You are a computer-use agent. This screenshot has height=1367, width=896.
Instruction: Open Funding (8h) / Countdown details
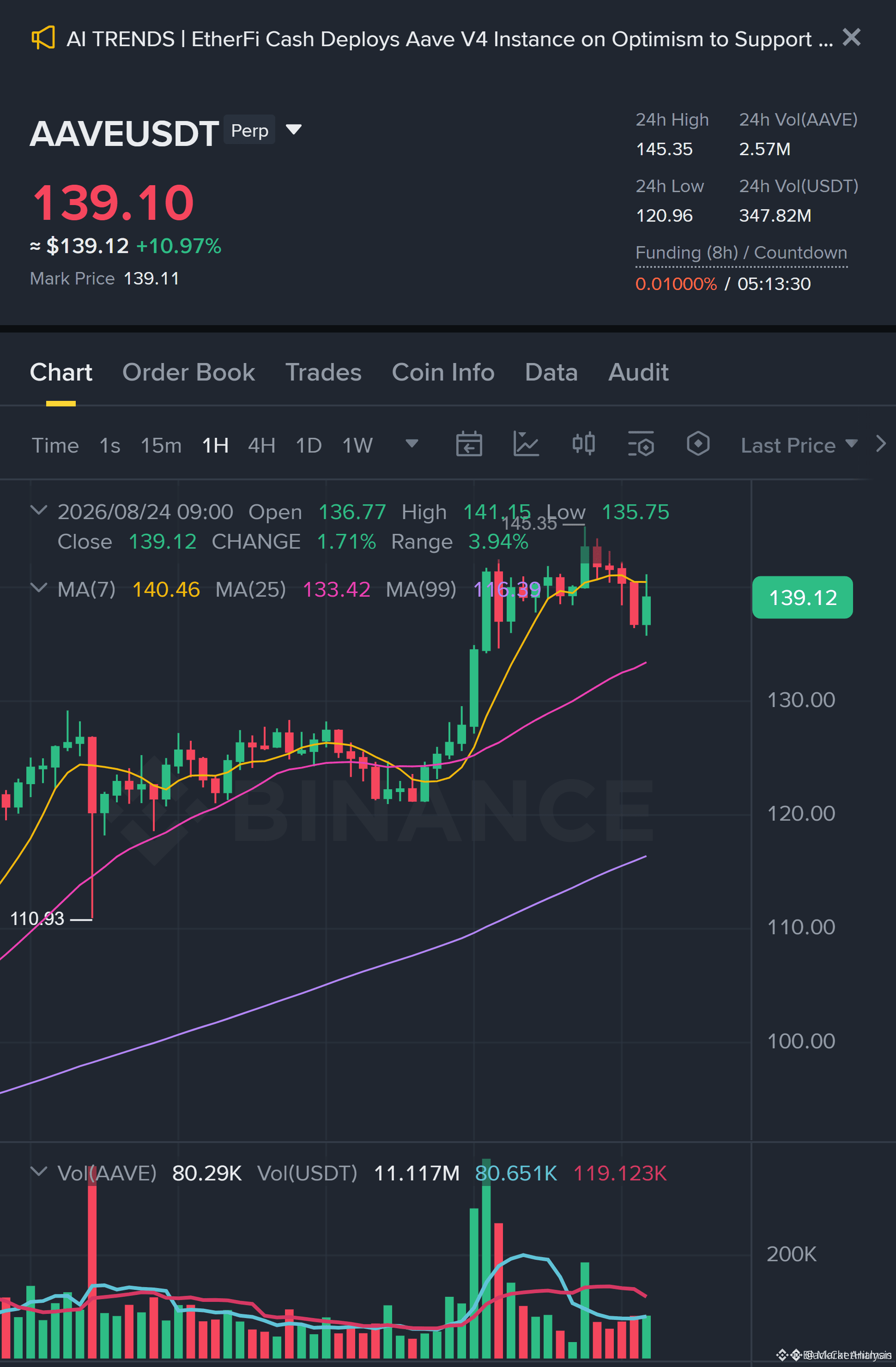[x=741, y=253]
